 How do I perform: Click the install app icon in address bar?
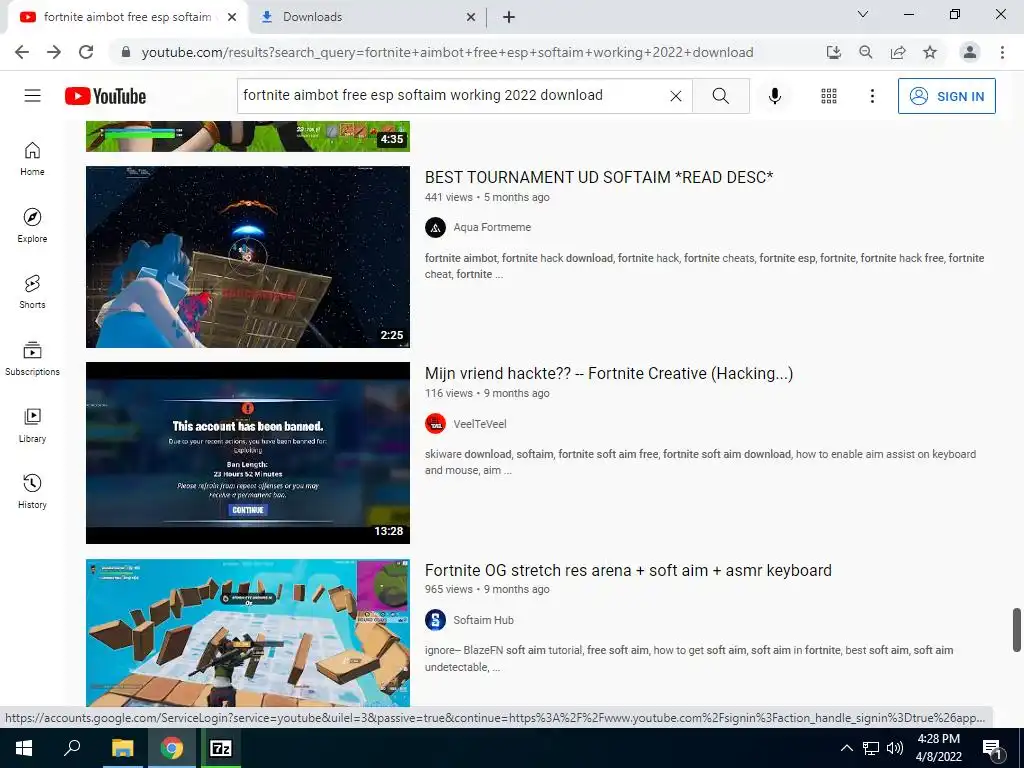[x=833, y=52]
